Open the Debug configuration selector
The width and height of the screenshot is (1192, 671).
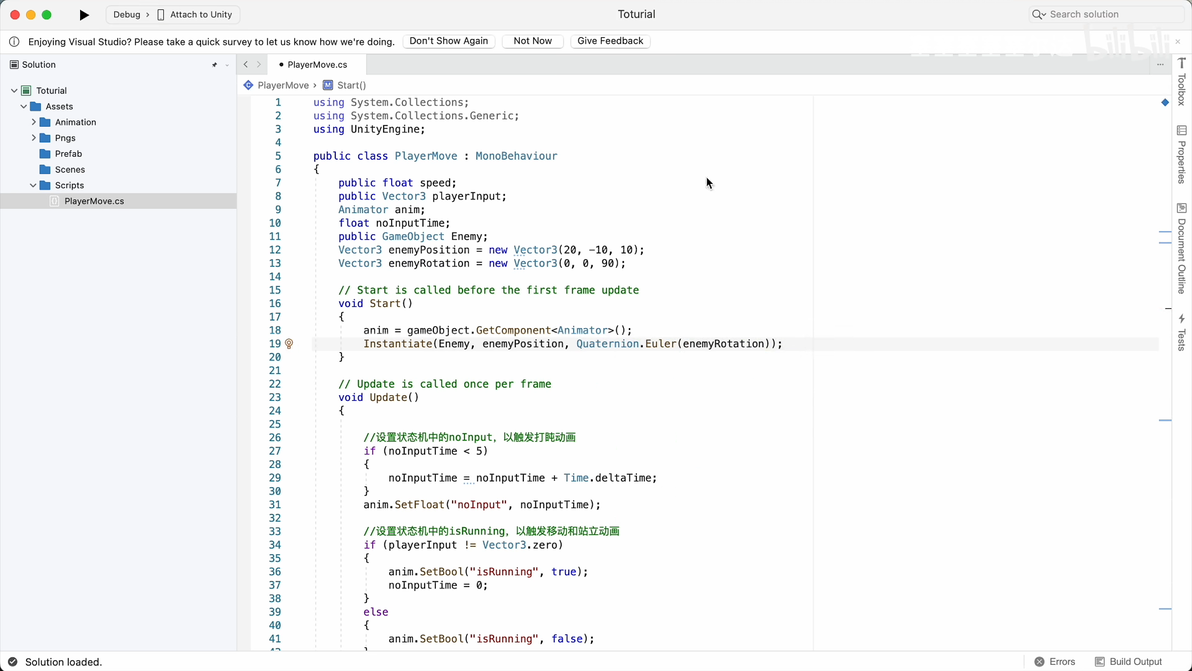[x=126, y=14]
